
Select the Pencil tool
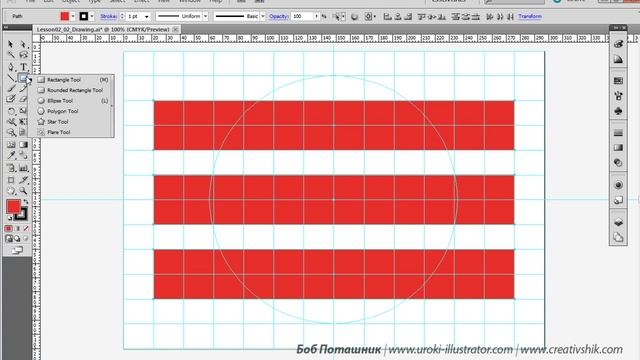pyautogui.click(x=24, y=89)
